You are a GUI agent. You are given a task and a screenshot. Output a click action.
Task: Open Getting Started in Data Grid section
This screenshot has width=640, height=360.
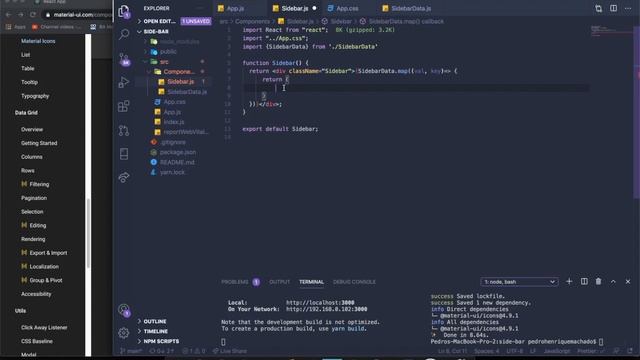point(39,143)
